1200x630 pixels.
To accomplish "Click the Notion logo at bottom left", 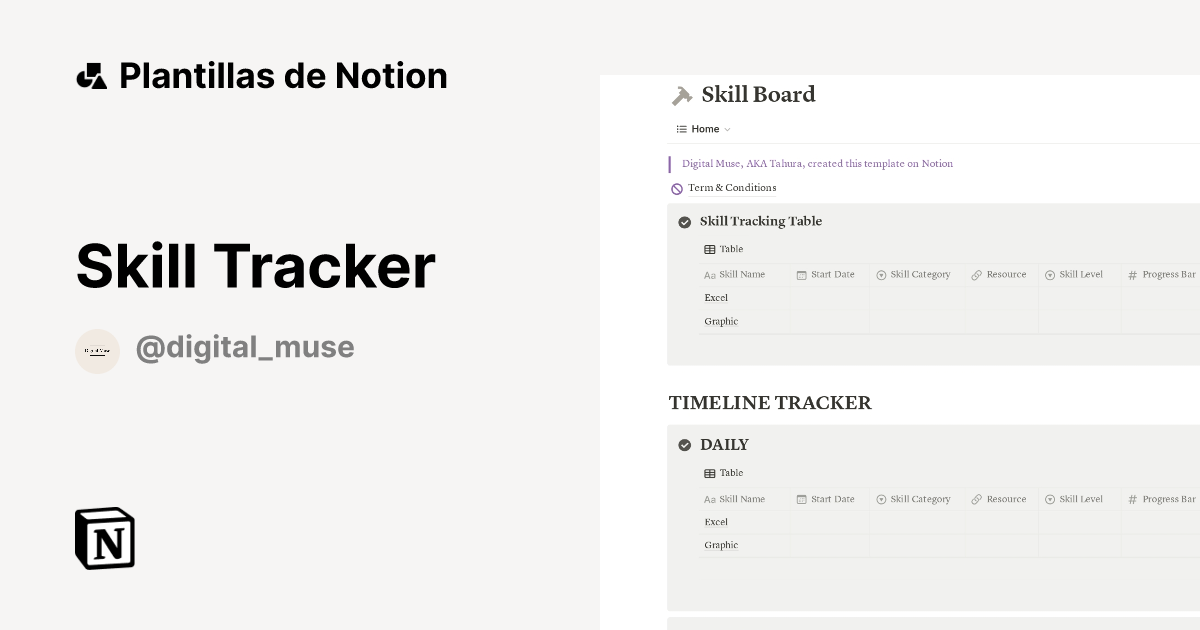I will pyautogui.click(x=105, y=538).
